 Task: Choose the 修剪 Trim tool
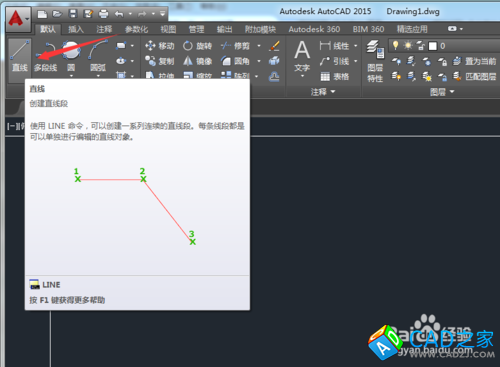[235, 46]
